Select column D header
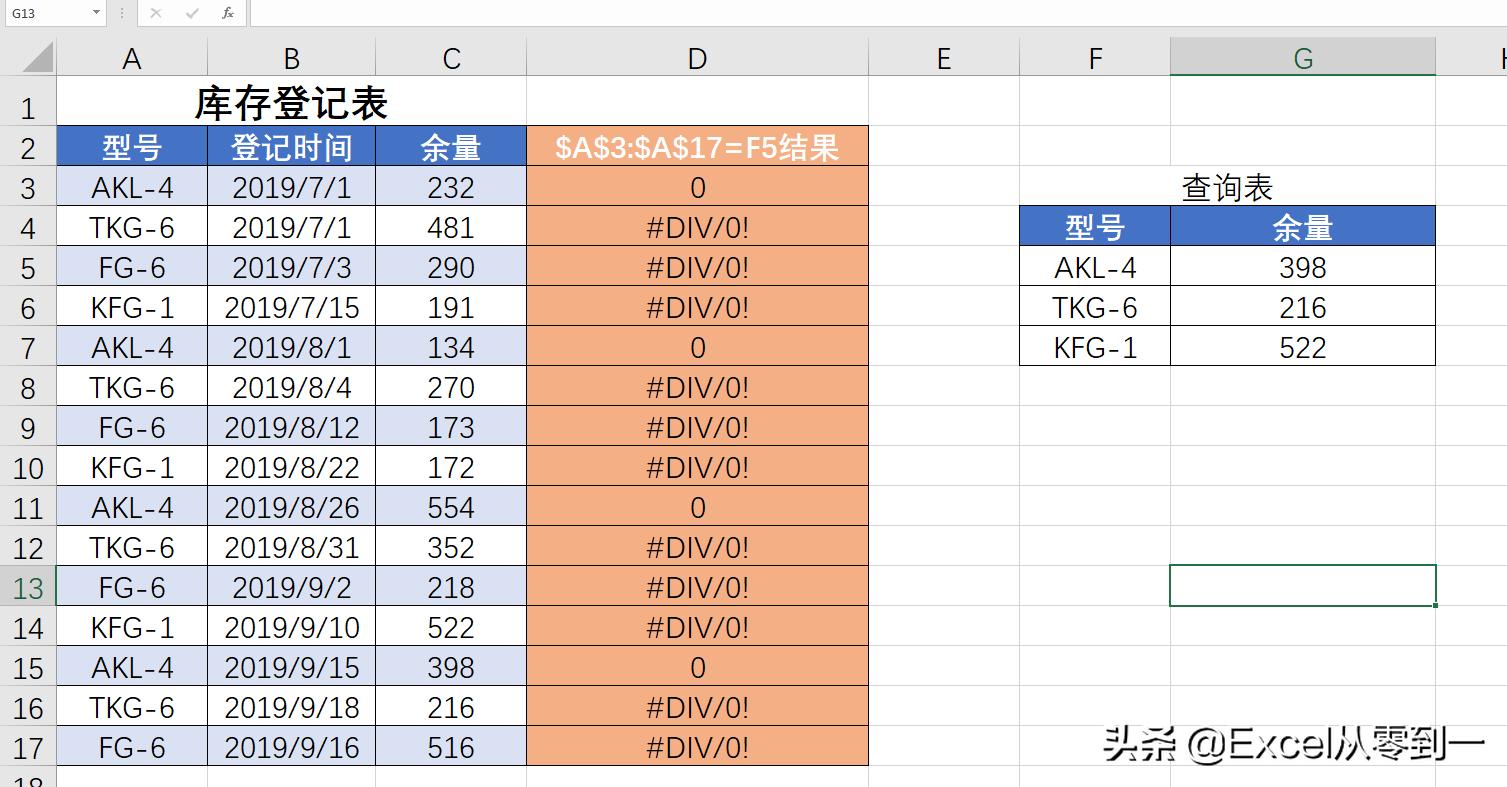The image size is (1507, 787). pyautogui.click(x=697, y=59)
